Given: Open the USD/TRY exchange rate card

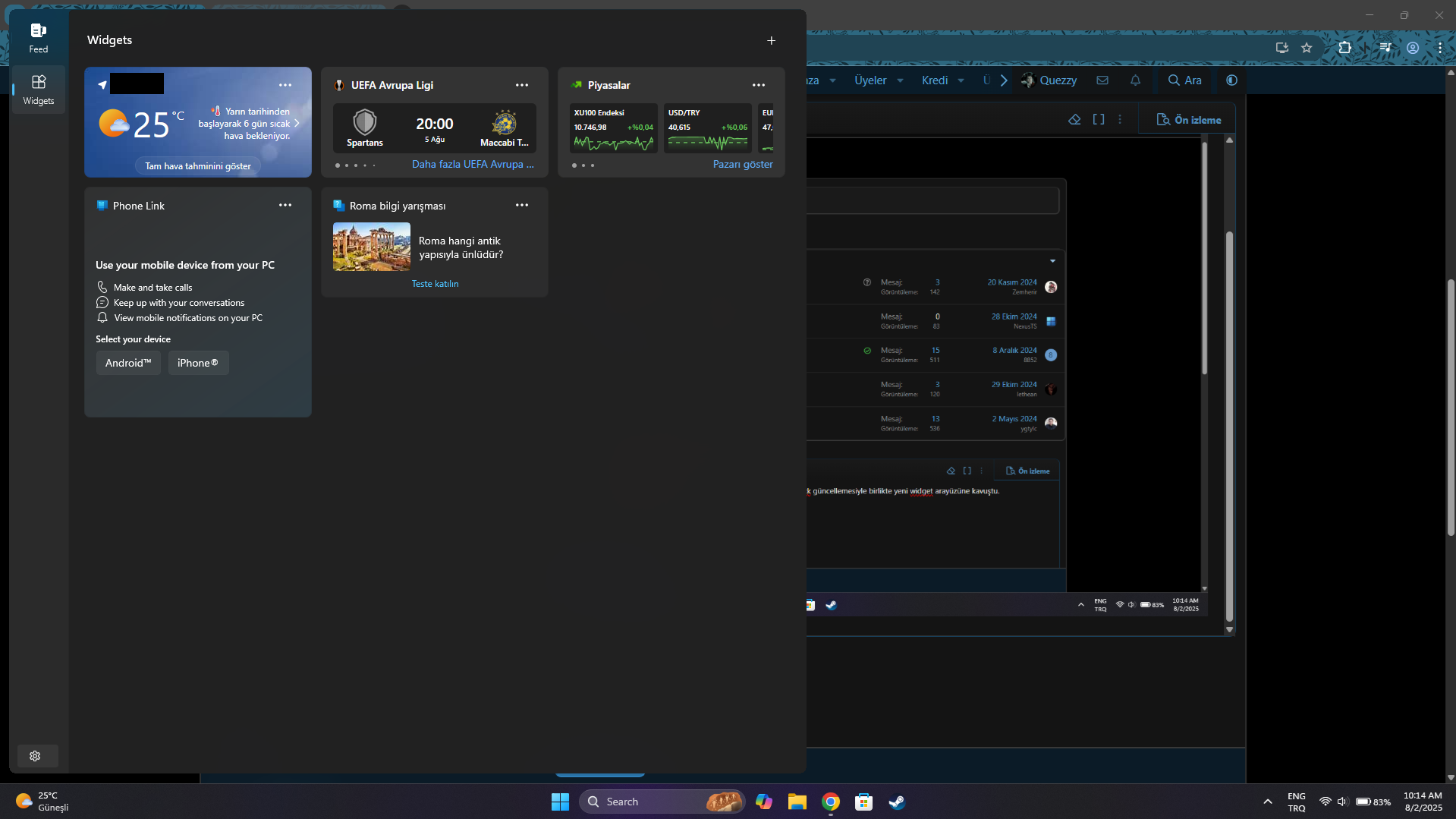Looking at the screenshot, I should tap(708, 128).
